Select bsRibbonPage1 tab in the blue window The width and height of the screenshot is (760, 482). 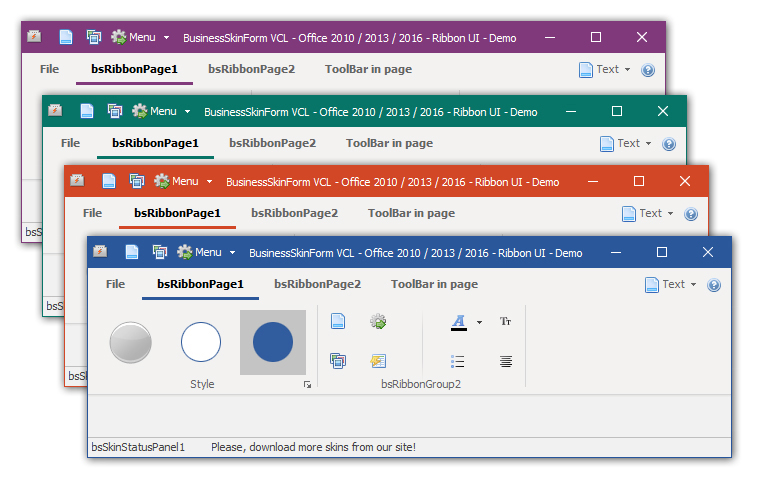click(200, 284)
